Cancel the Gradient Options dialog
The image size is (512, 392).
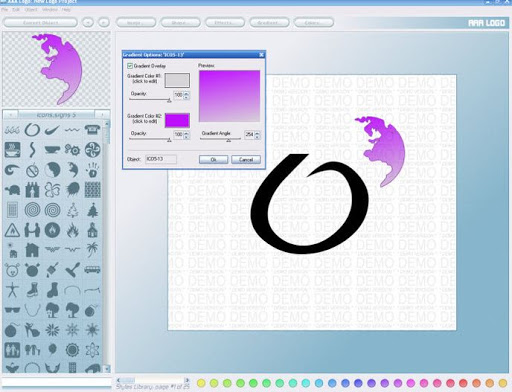pyautogui.click(x=246, y=160)
